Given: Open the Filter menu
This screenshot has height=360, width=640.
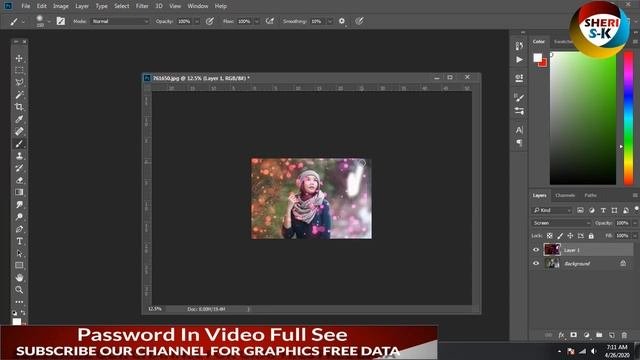Looking at the screenshot, I should click(142, 6).
